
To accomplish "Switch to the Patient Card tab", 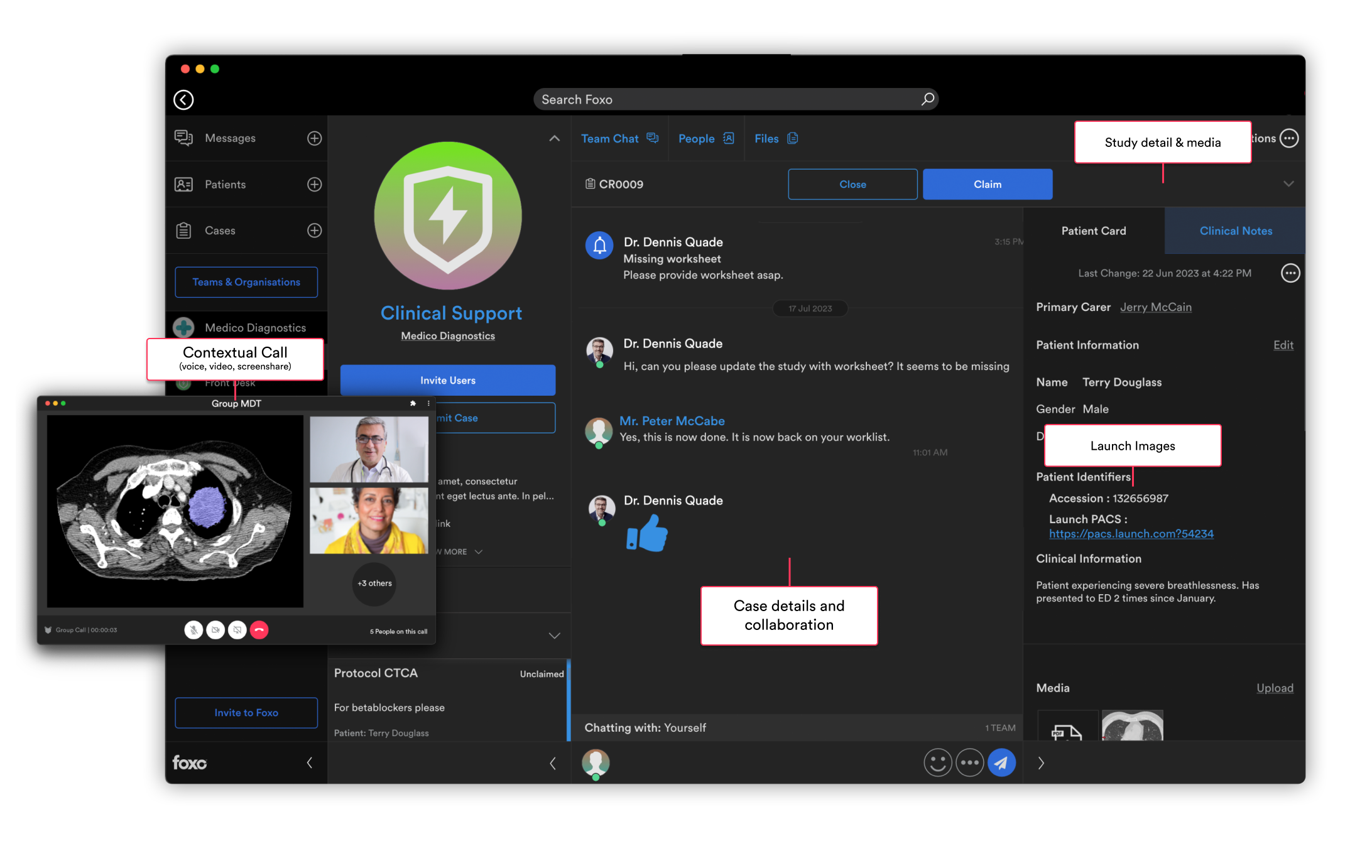I will 1093,231.
